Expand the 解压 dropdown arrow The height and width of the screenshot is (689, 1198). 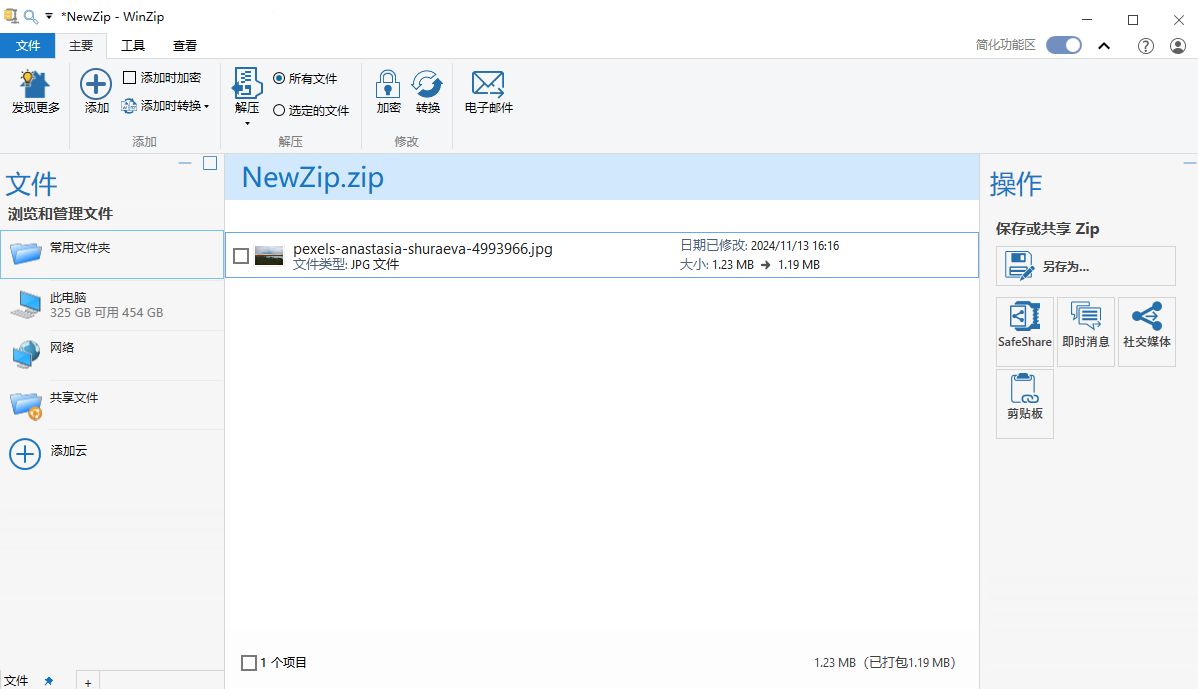click(247, 124)
